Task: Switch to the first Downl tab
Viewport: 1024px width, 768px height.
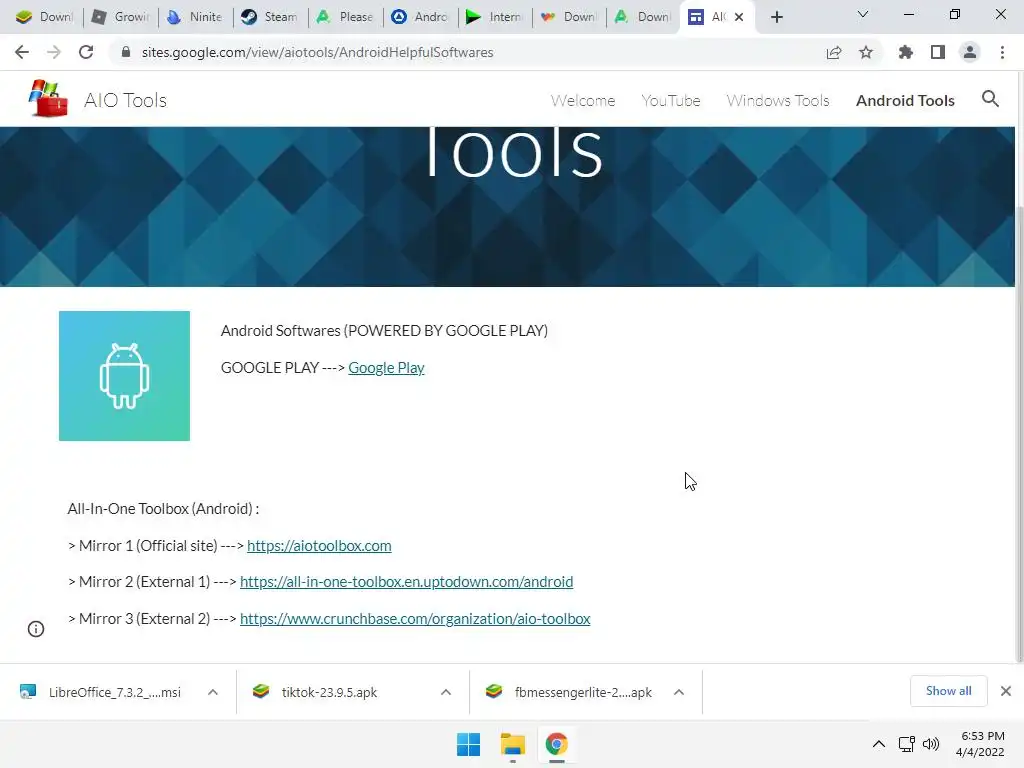Action: 44,17
